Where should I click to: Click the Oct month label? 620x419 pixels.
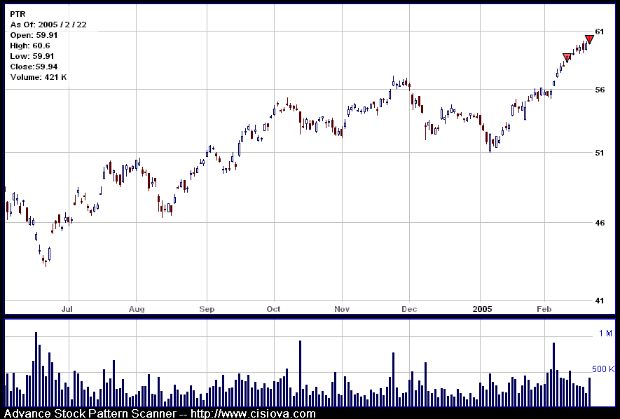click(273, 309)
